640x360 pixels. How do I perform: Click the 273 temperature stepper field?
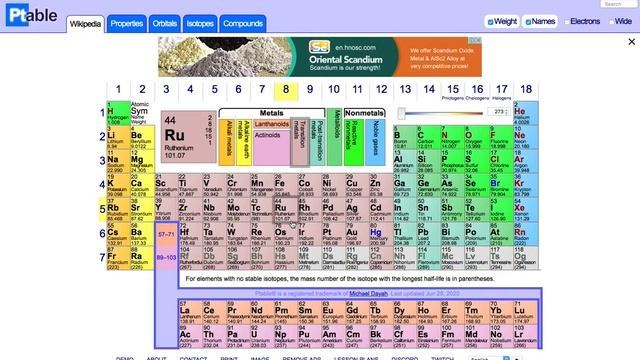499,112
